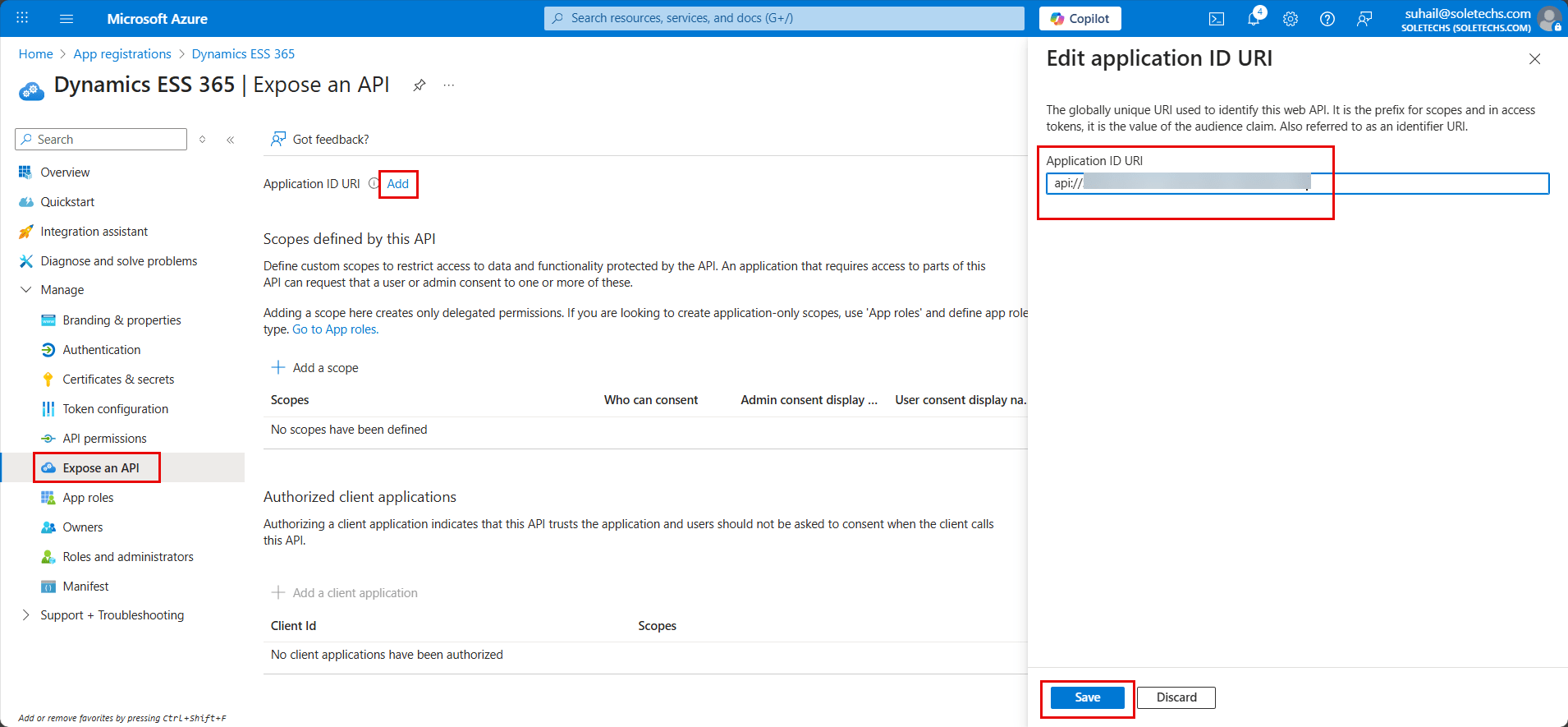The height and width of the screenshot is (727, 1568).
Task: Click the Owners people icon
Action: coord(48,527)
